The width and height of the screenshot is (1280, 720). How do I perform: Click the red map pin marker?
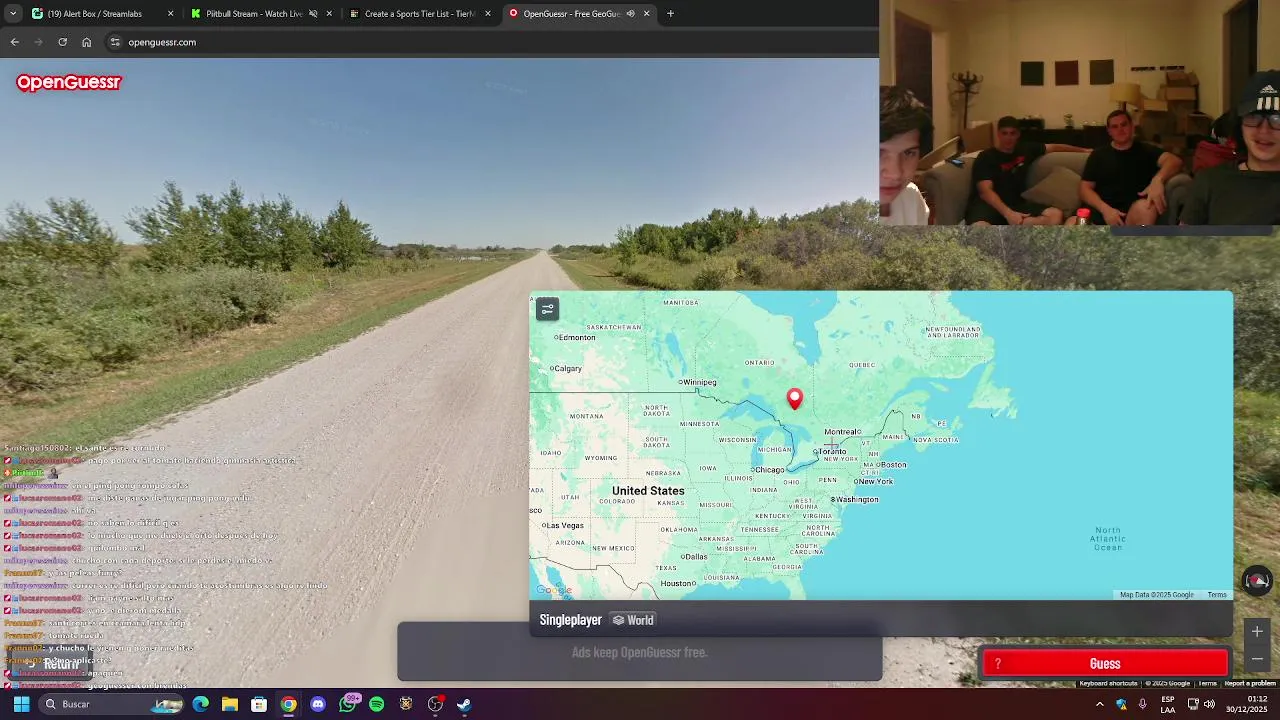[795, 400]
